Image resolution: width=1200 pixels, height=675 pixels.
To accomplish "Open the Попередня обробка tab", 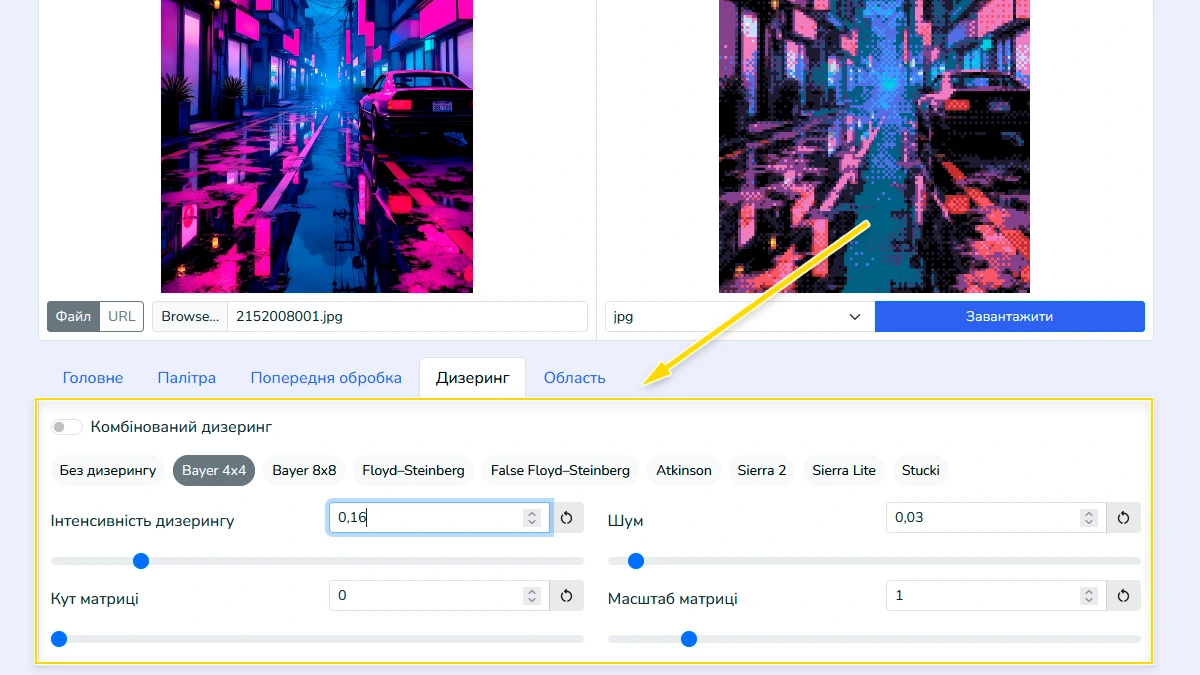I will pos(326,378).
